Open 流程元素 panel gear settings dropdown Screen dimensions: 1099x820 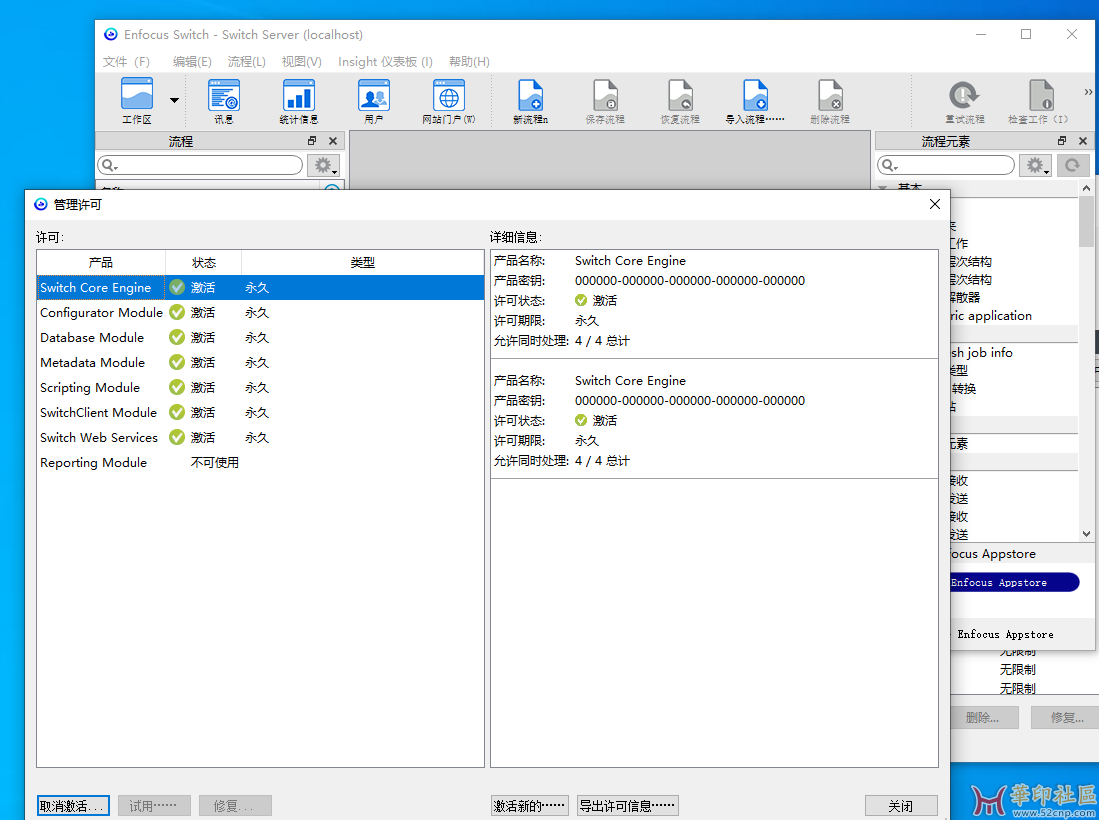(1035, 165)
